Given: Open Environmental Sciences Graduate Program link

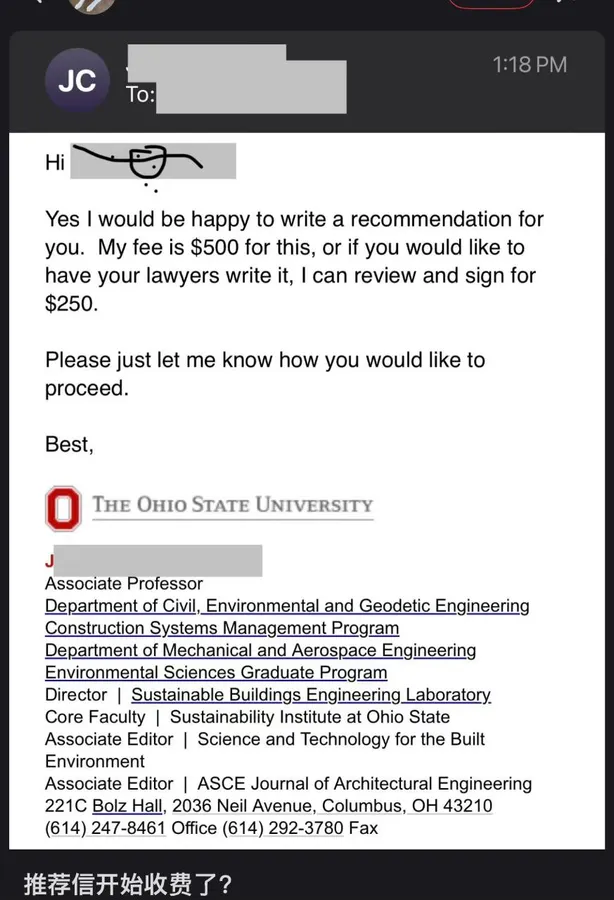Looking at the screenshot, I should click(216, 672).
